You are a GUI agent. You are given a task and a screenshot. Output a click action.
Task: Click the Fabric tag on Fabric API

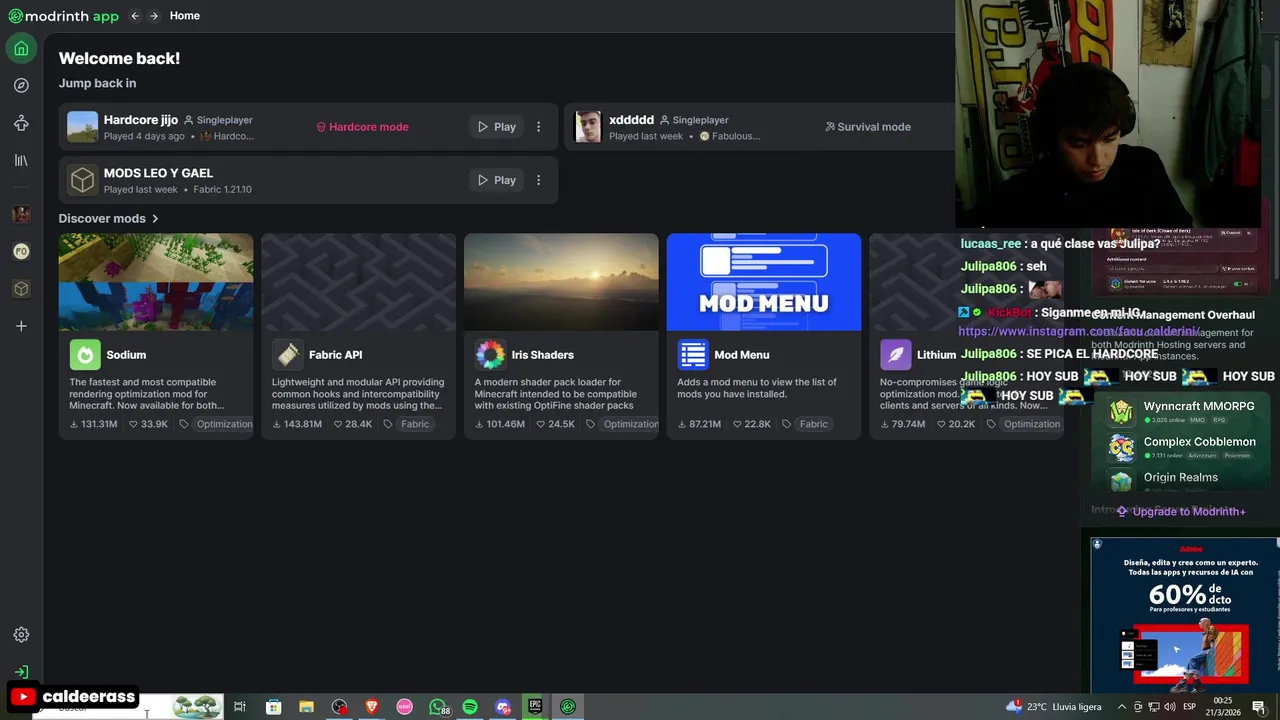coord(415,424)
